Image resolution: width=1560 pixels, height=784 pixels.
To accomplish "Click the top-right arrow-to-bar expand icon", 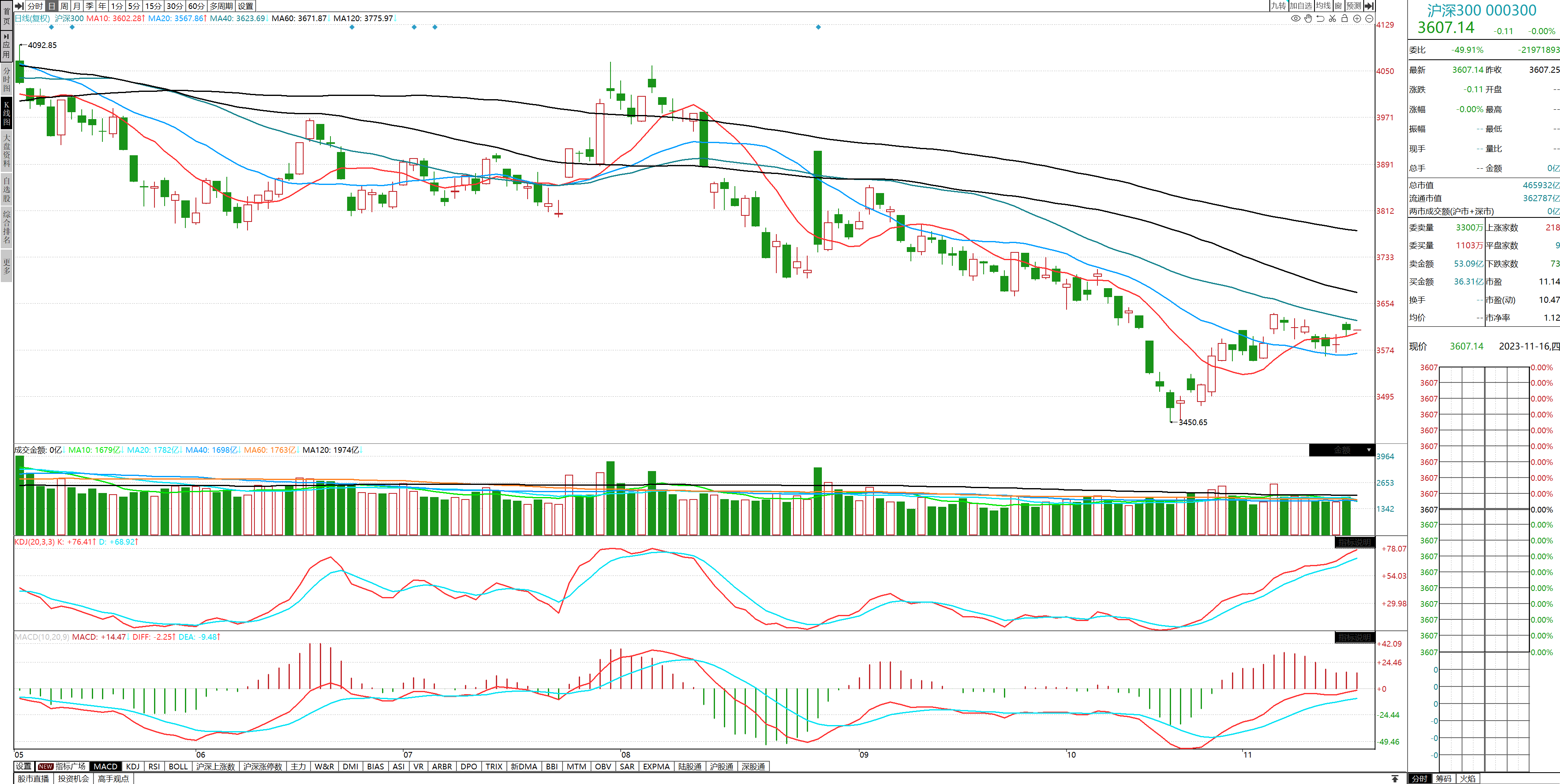I will tap(1369, 6).
